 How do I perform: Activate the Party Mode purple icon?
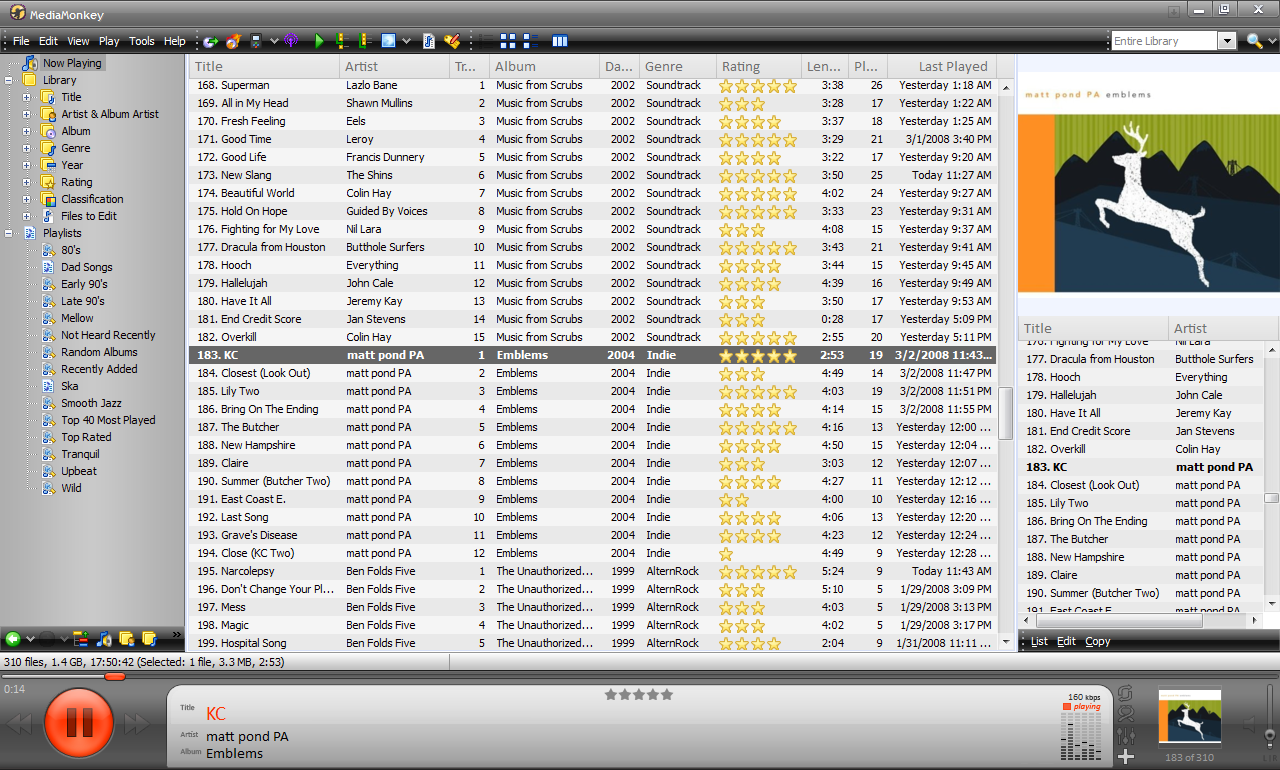(x=291, y=41)
